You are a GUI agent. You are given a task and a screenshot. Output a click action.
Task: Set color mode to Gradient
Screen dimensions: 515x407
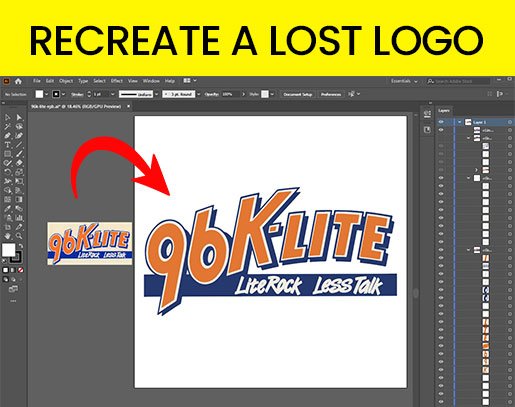[13, 270]
